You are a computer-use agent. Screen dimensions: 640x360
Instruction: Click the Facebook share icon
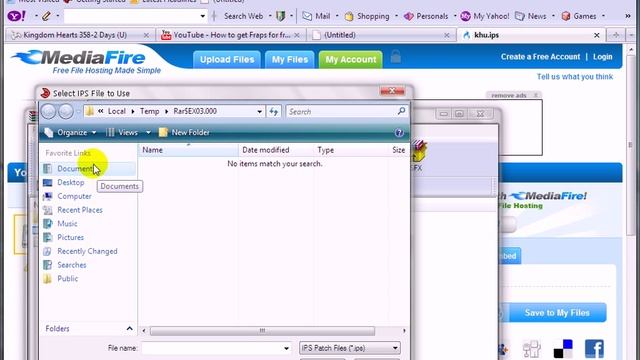point(594,349)
